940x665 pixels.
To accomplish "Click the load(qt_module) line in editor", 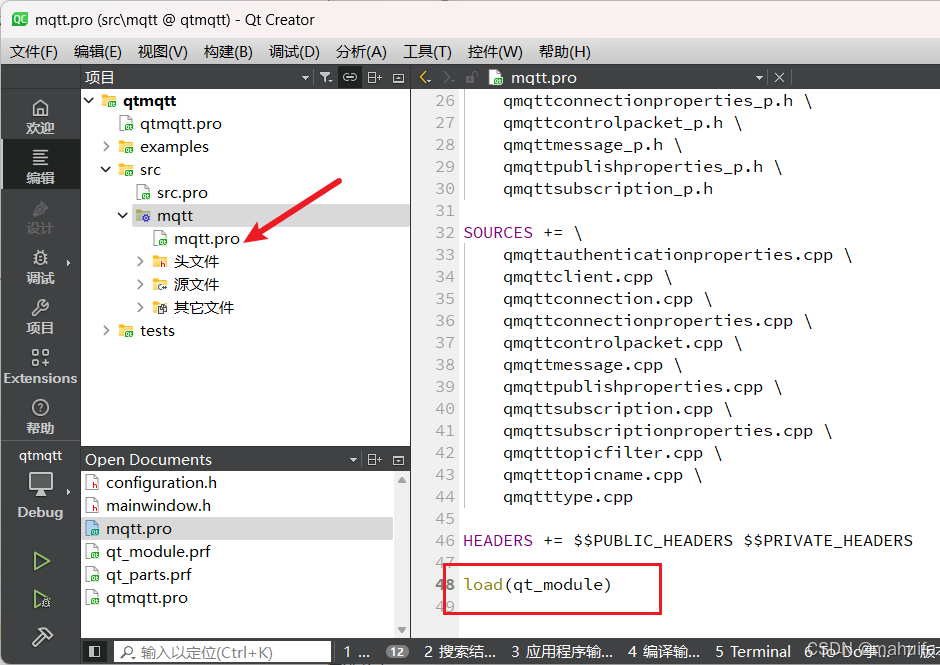I will pyautogui.click(x=537, y=585).
